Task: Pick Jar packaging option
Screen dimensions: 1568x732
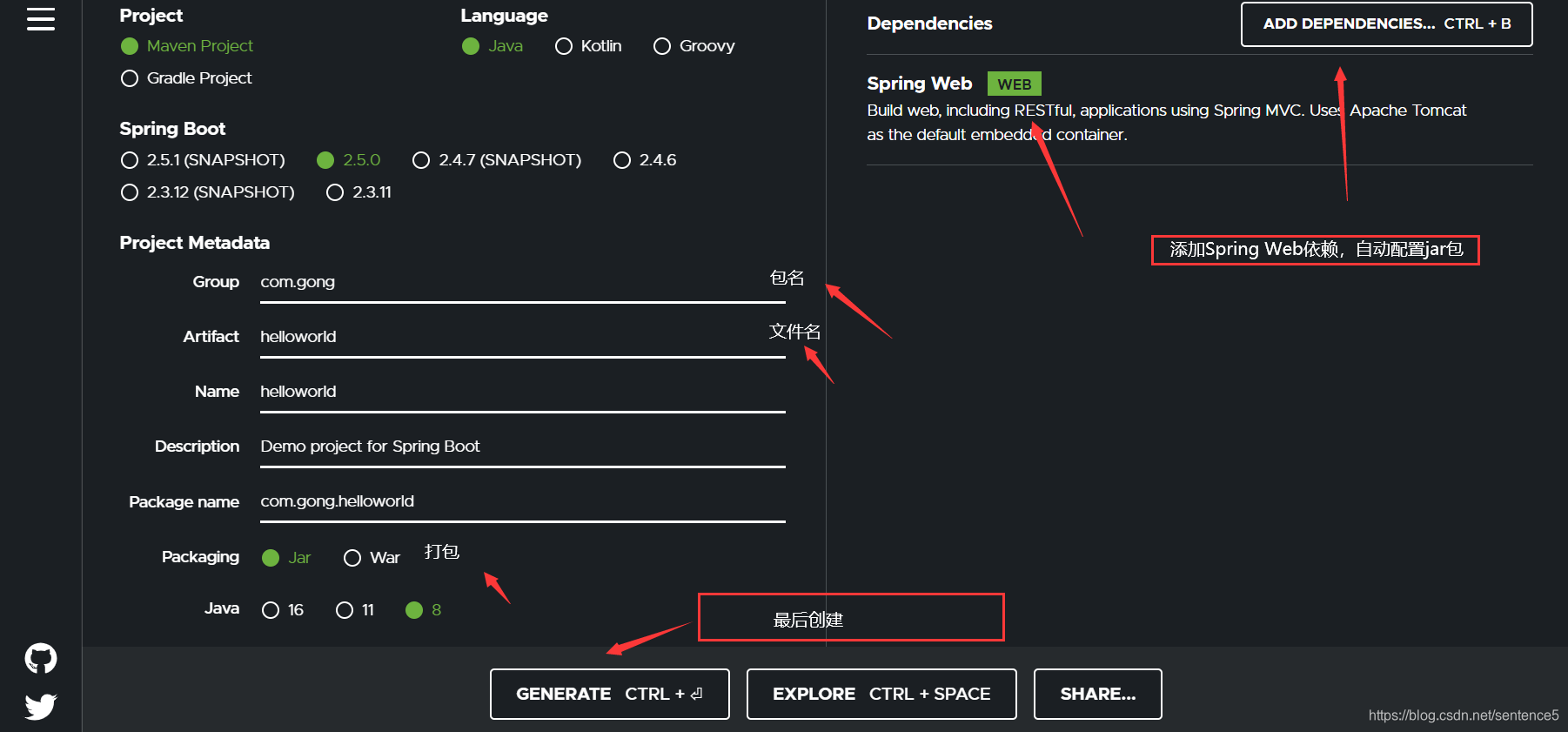Action: point(286,558)
